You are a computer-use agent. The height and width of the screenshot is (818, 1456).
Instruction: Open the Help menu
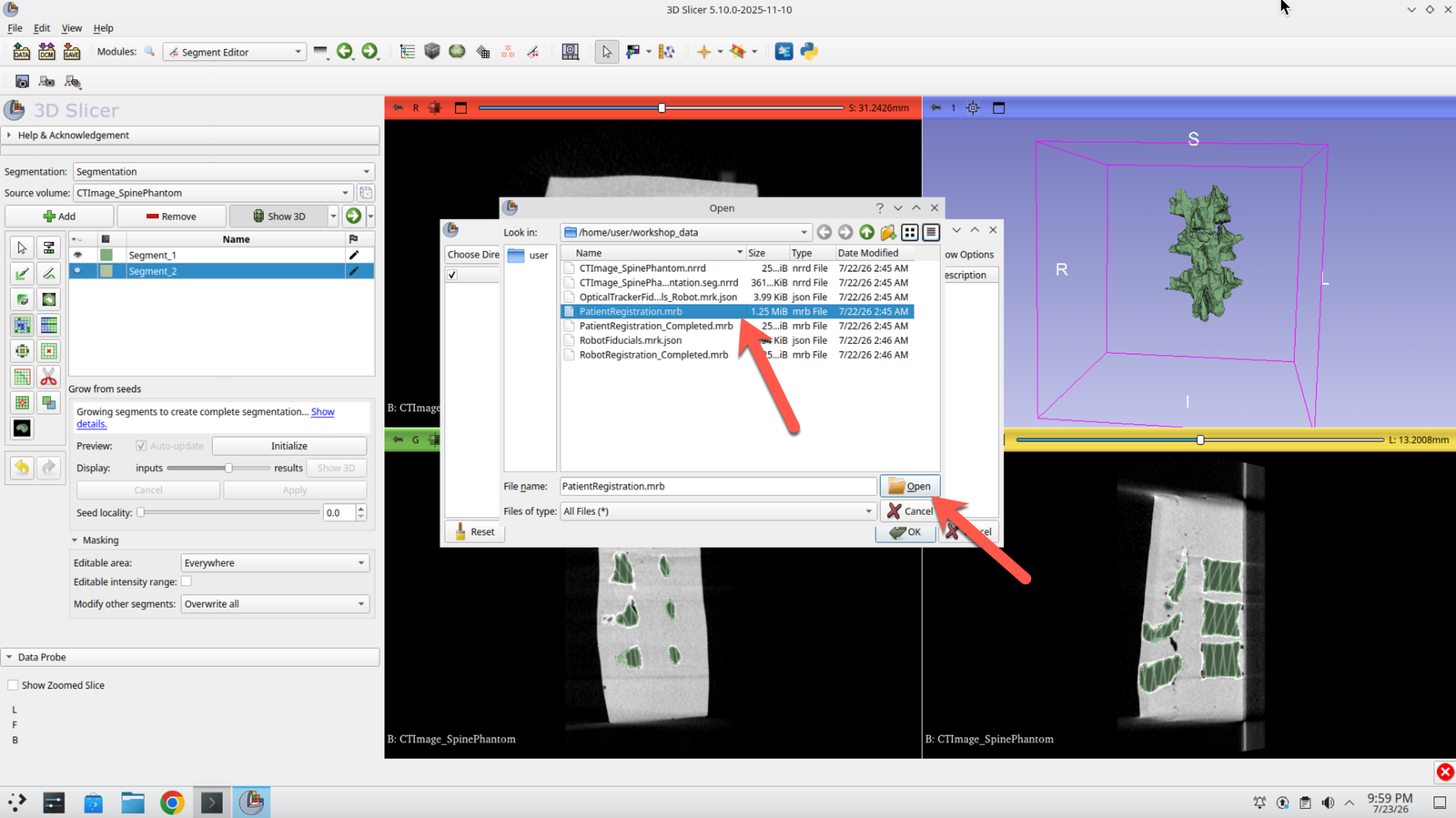tap(104, 28)
